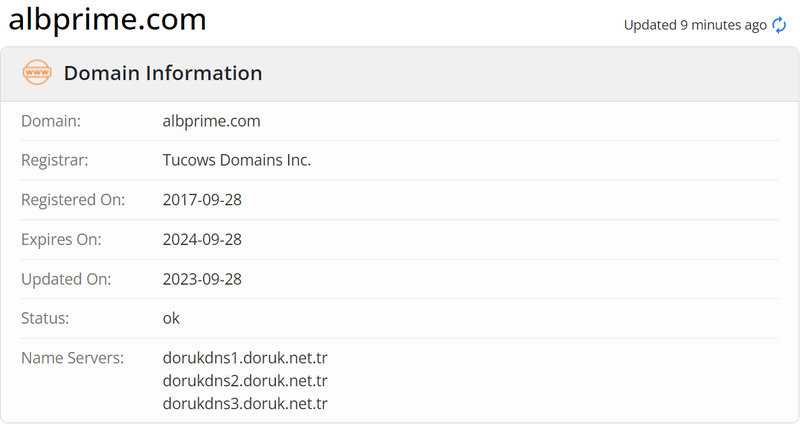Image resolution: width=800 pixels, height=424 pixels.
Task: Click name server dorukdns2.doruk.net.tr
Action: point(245,381)
